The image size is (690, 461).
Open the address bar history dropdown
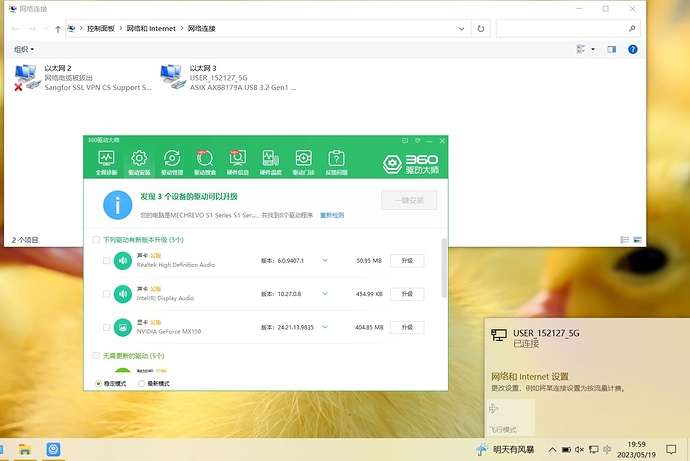[x=461, y=29]
